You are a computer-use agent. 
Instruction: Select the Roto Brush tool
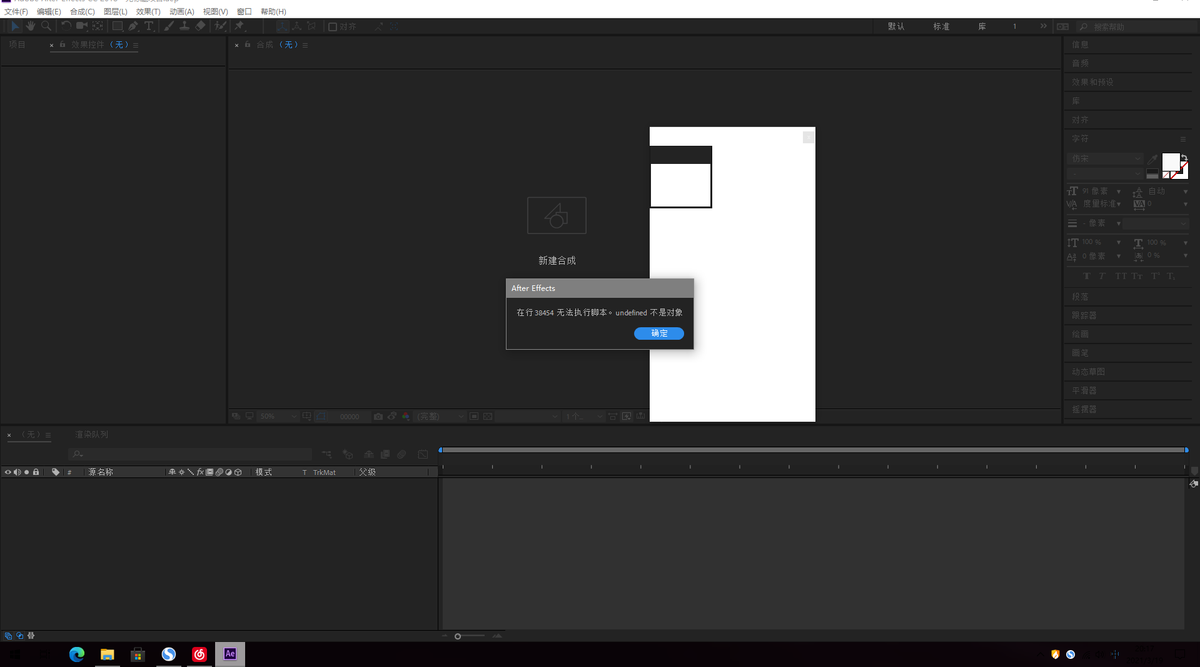(x=220, y=26)
